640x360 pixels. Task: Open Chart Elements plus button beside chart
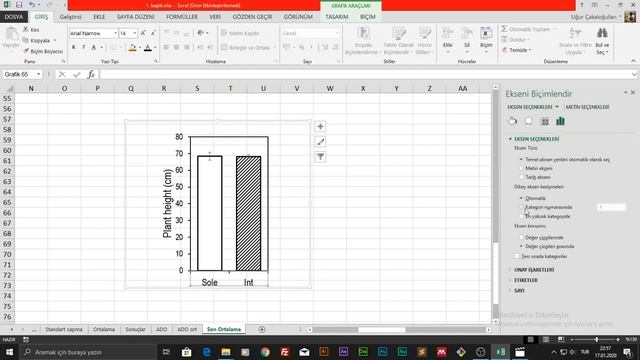click(320, 127)
